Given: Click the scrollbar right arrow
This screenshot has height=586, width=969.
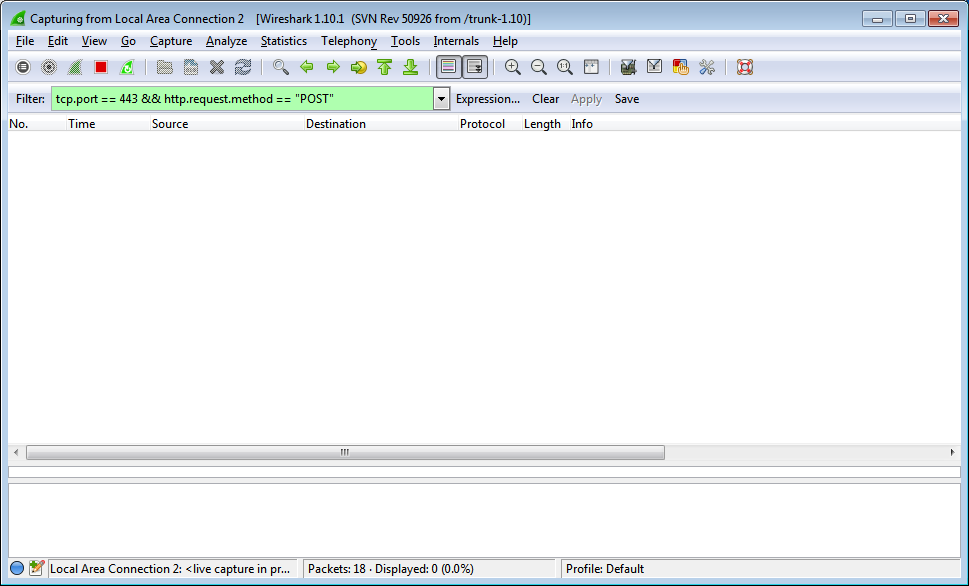Looking at the screenshot, I should [952, 452].
